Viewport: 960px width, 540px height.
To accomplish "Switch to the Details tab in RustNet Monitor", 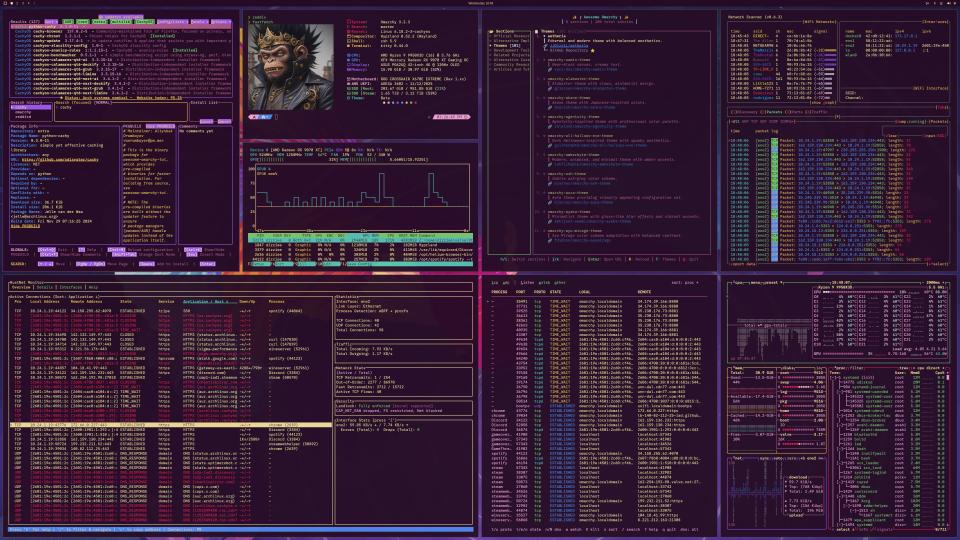I will 45,287.
